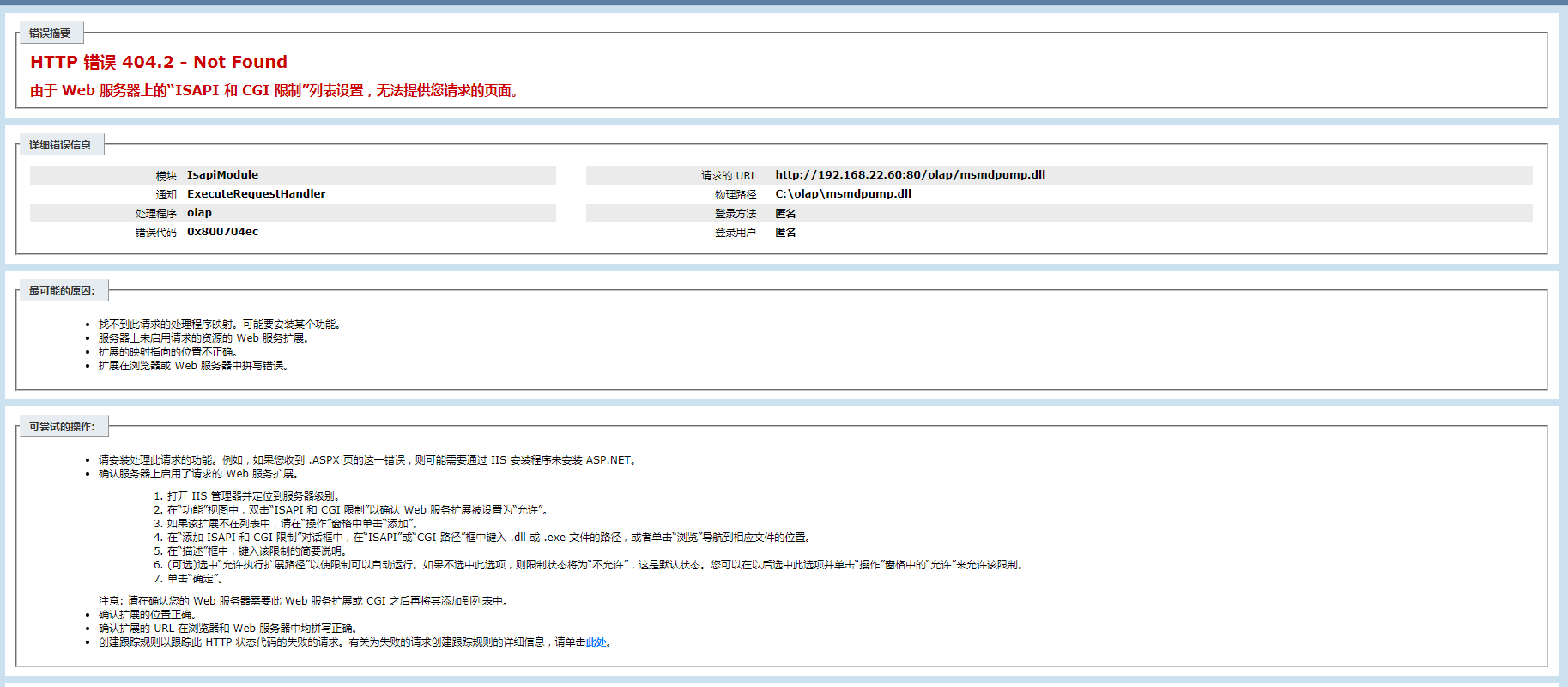1568x687 pixels.
Task: Click the bullet 确认扩展的位置正确
Action: [148, 615]
